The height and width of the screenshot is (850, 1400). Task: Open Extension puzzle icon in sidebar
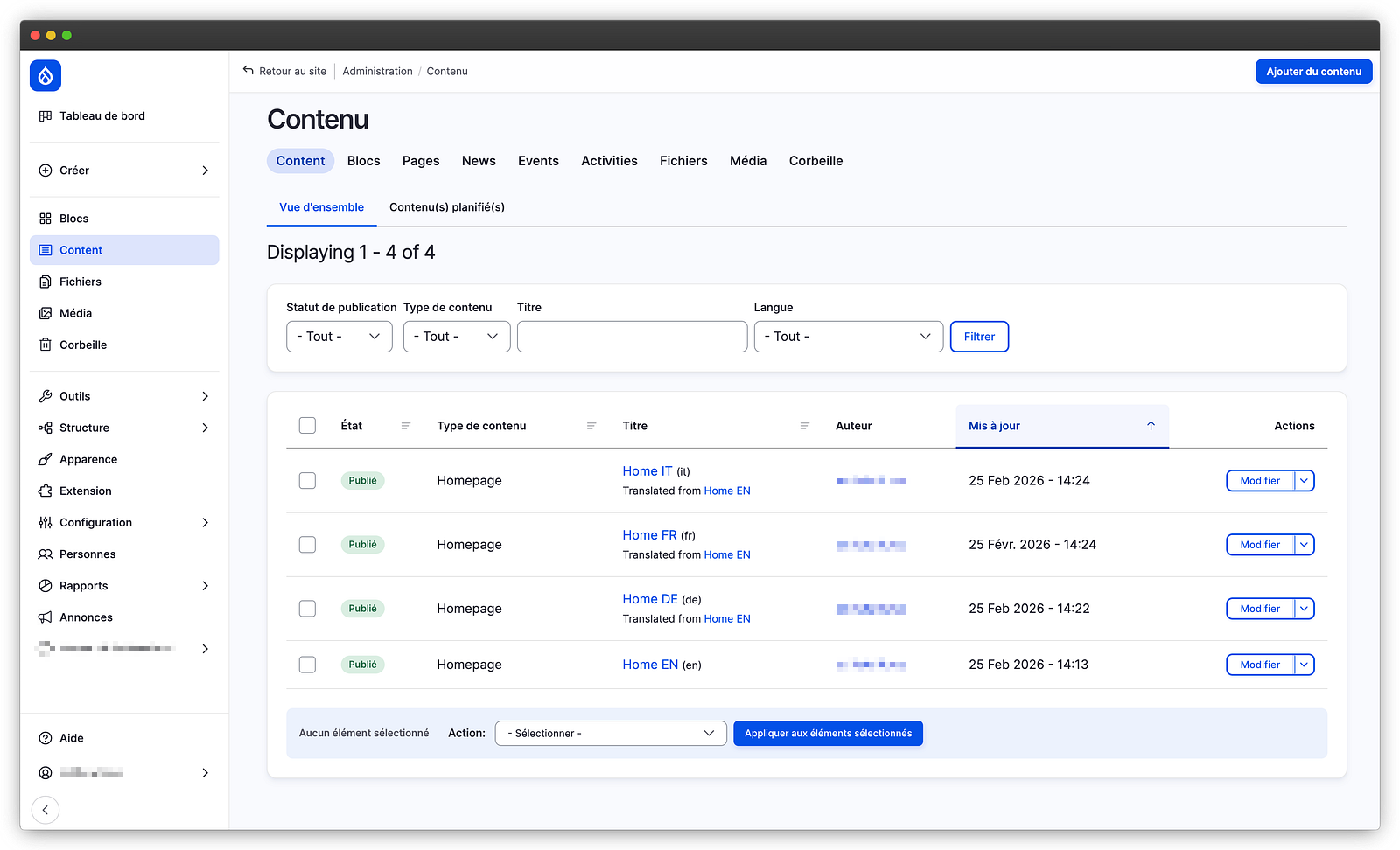point(45,491)
